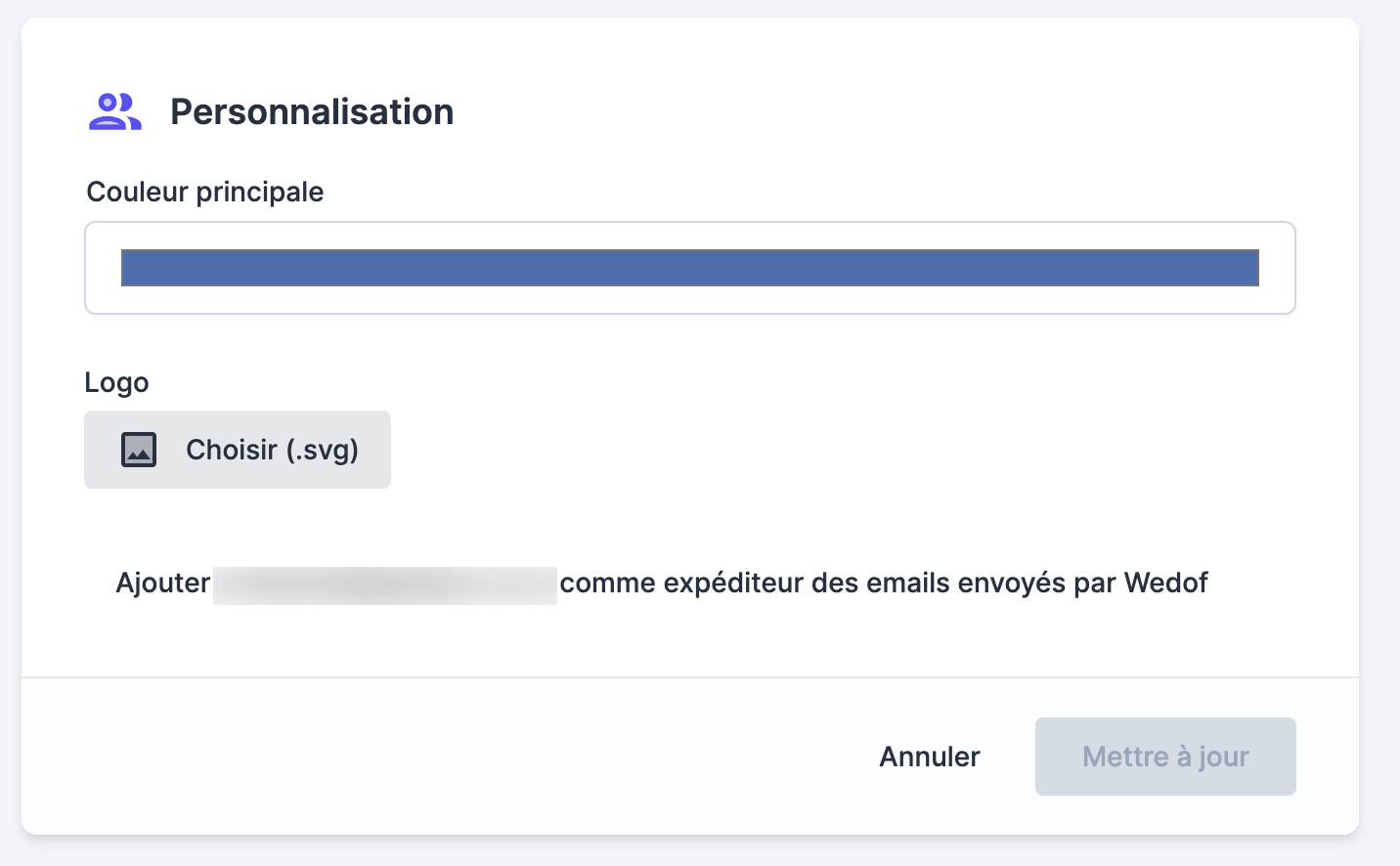
Task: Click the word Ajouter in the sender option
Action: [x=162, y=584]
